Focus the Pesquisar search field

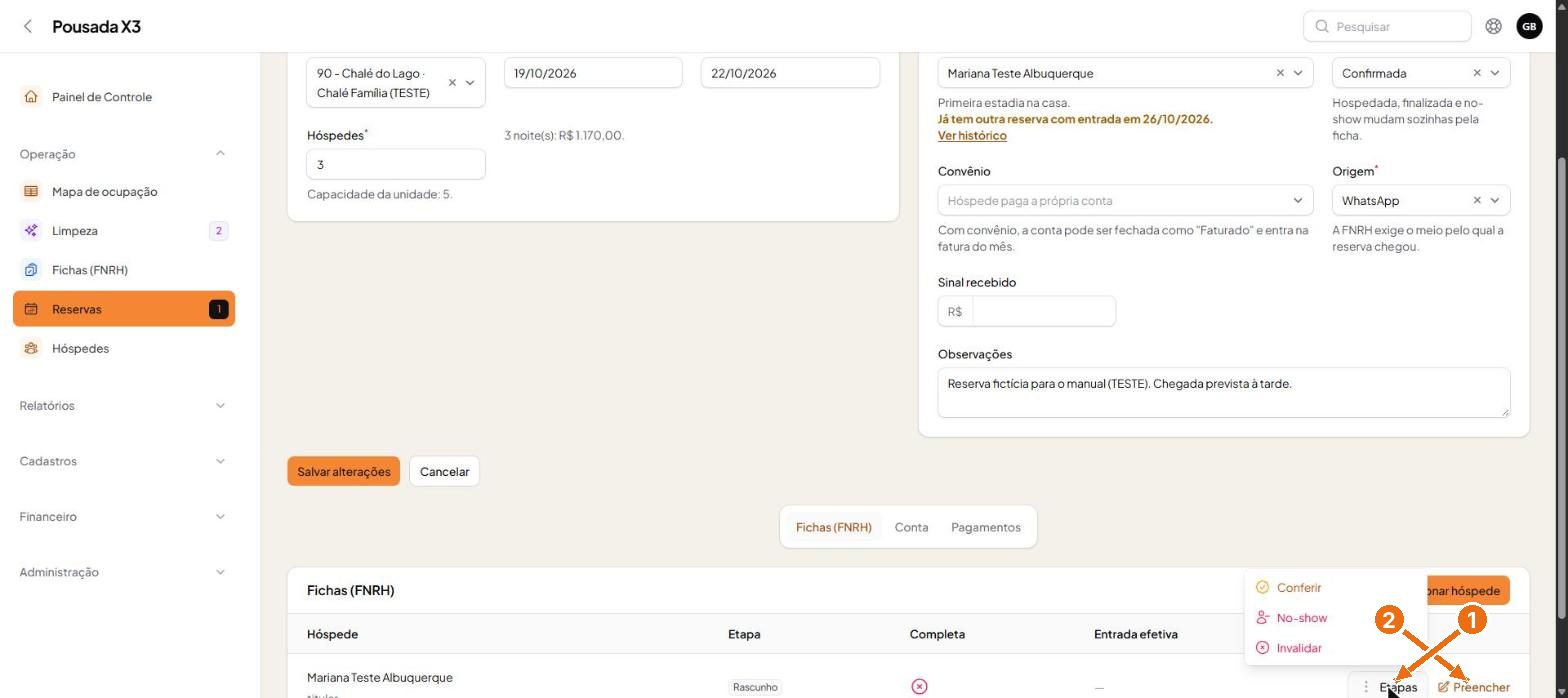click(1387, 26)
